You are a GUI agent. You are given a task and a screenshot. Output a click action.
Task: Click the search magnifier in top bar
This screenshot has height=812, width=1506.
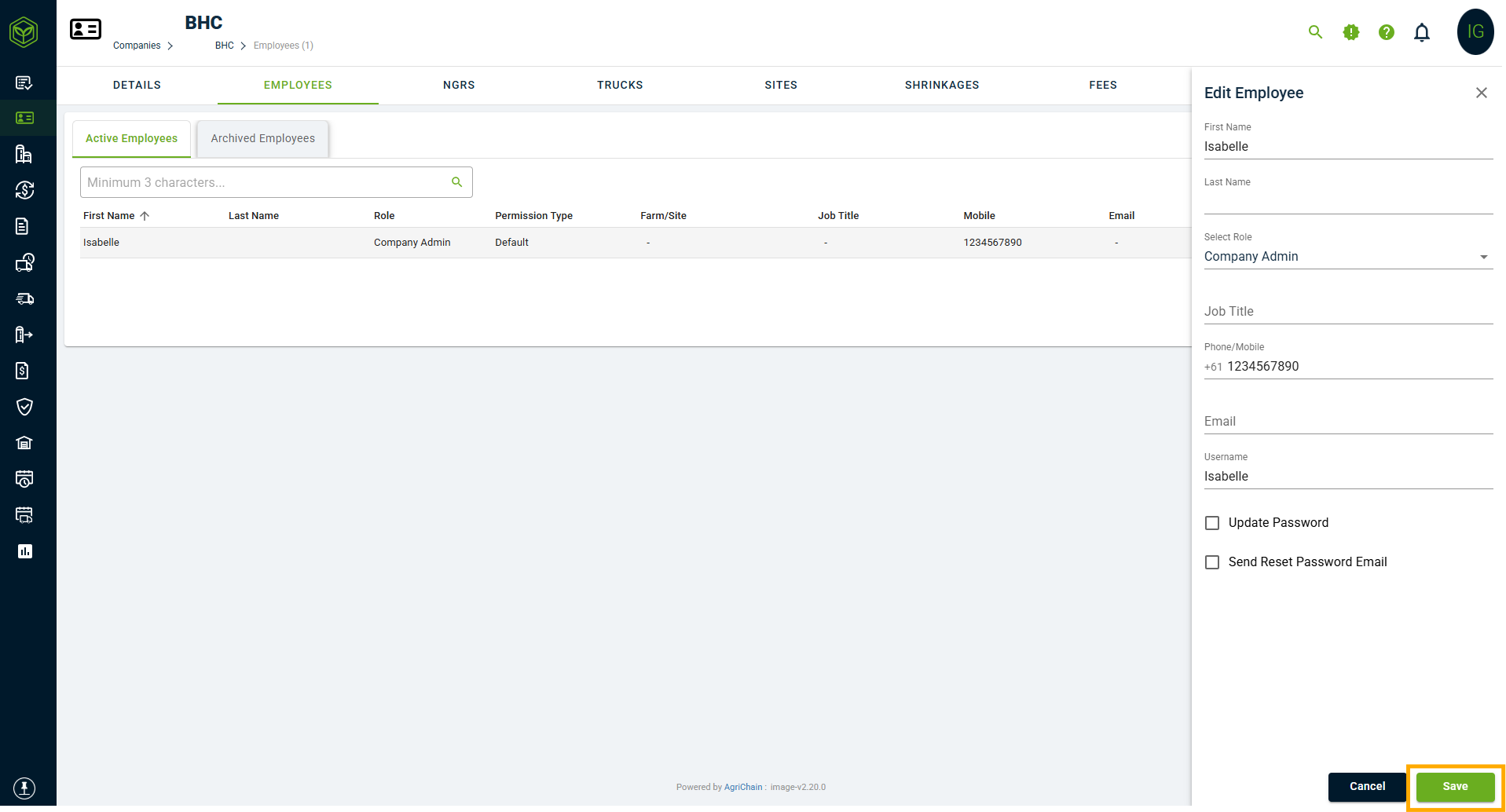click(1315, 32)
